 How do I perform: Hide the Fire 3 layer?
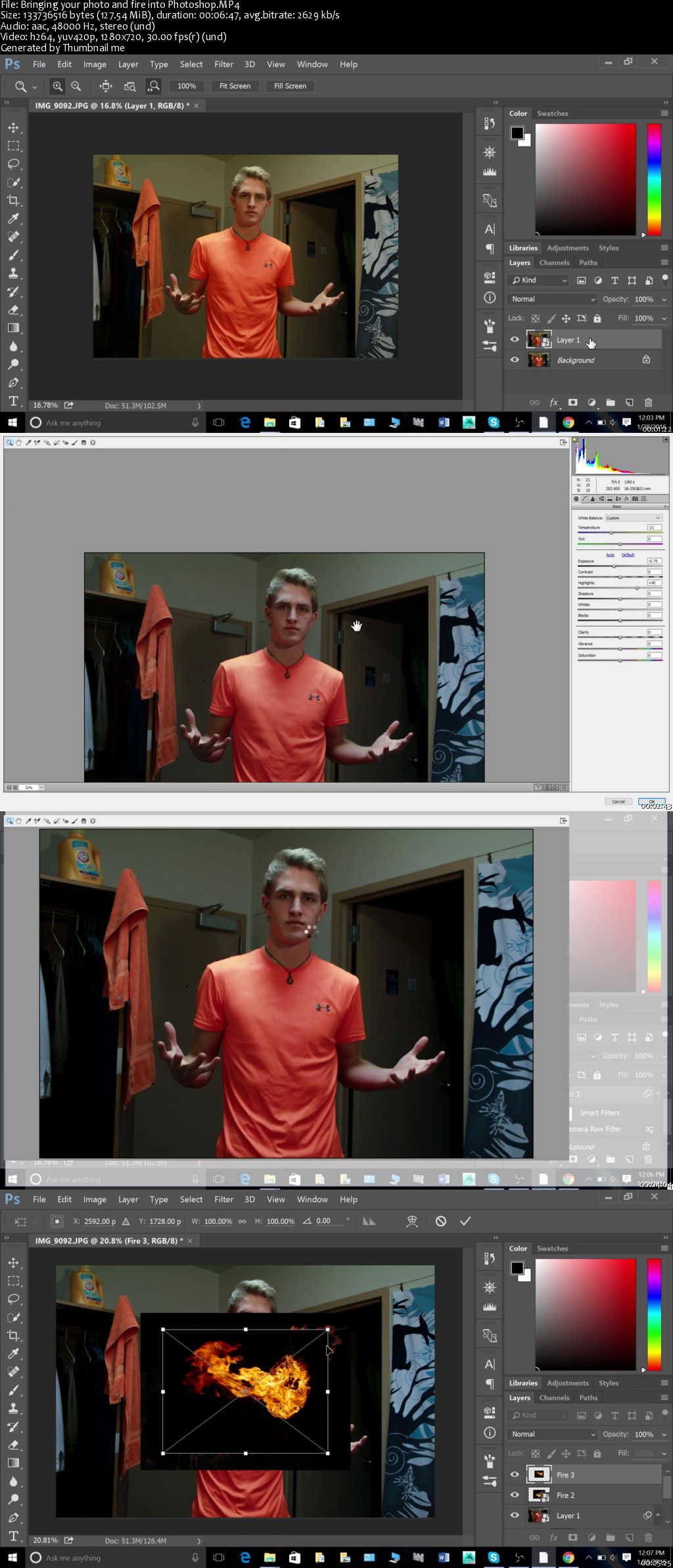click(x=515, y=1475)
